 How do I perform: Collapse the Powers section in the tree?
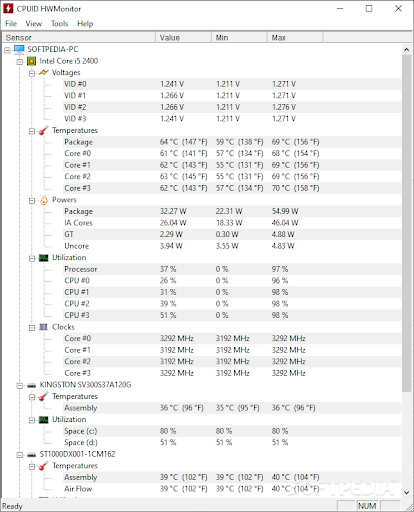point(32,201)
